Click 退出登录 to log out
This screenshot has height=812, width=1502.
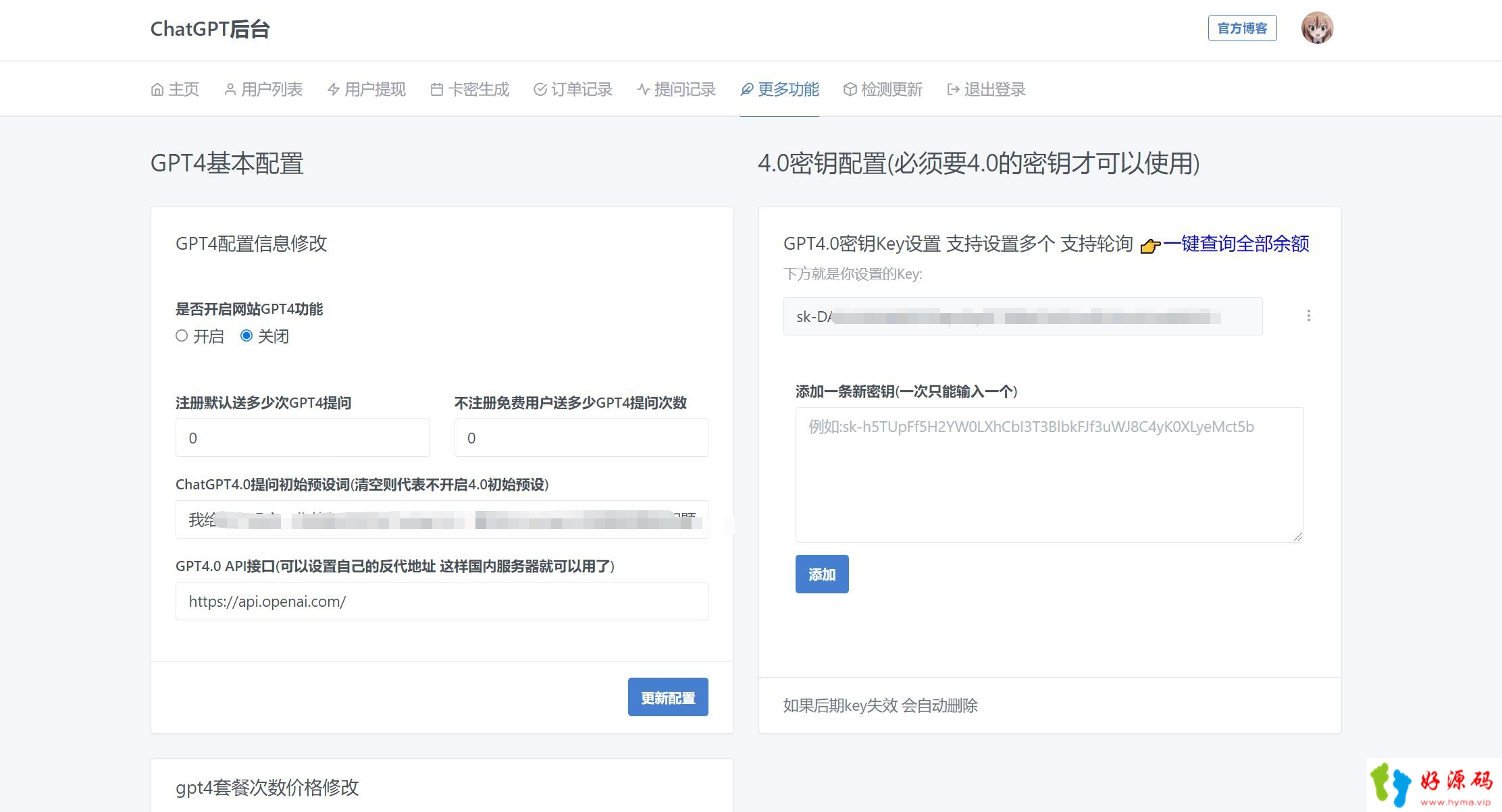[x=987, y=89]
